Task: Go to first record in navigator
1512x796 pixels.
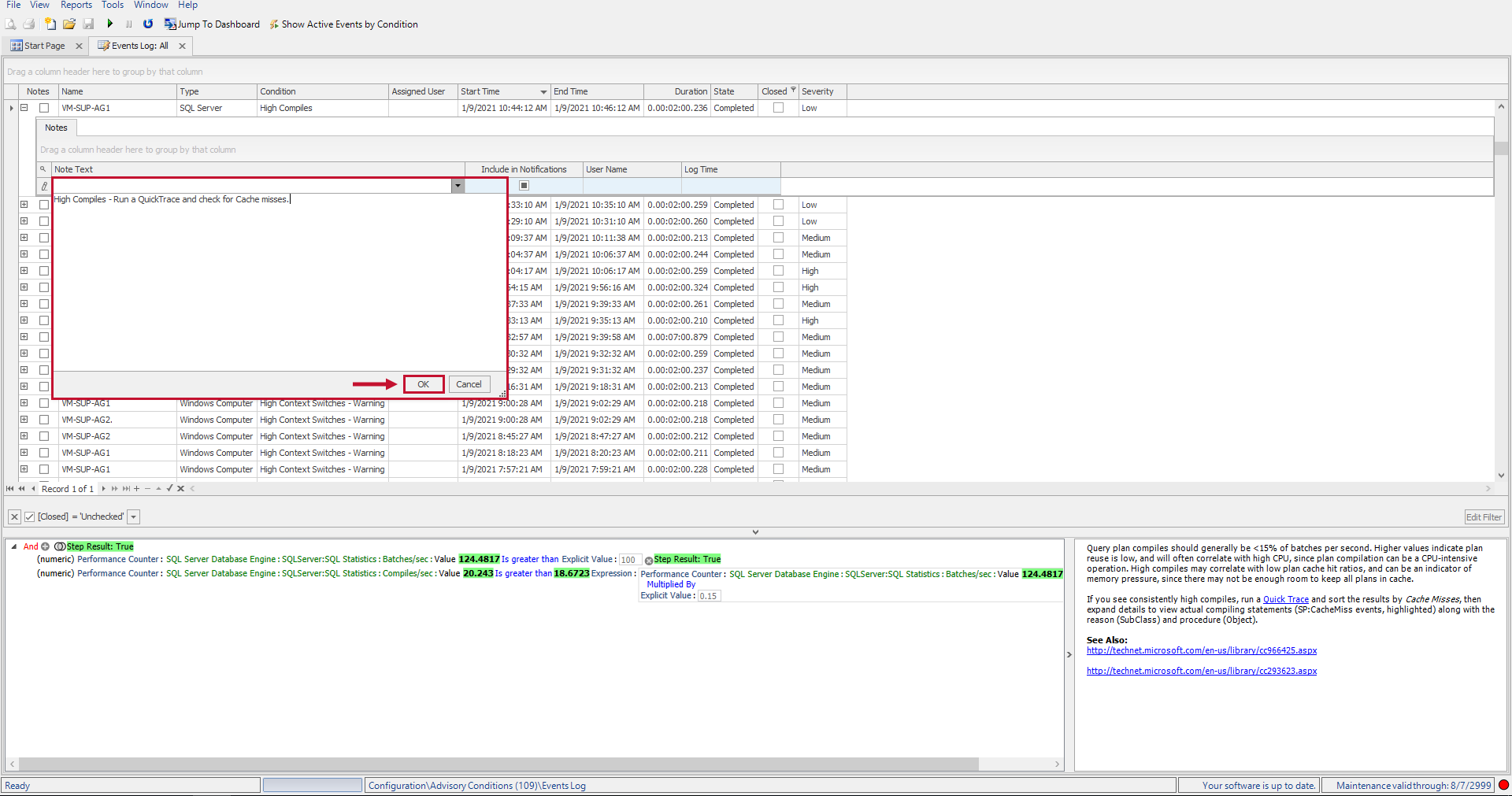Action: (10, 489)
